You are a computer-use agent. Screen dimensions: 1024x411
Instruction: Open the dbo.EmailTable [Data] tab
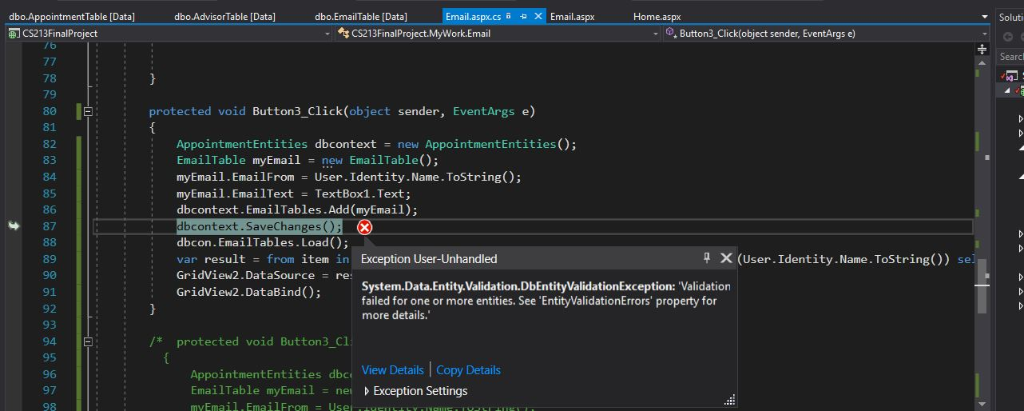pos(360,16)
